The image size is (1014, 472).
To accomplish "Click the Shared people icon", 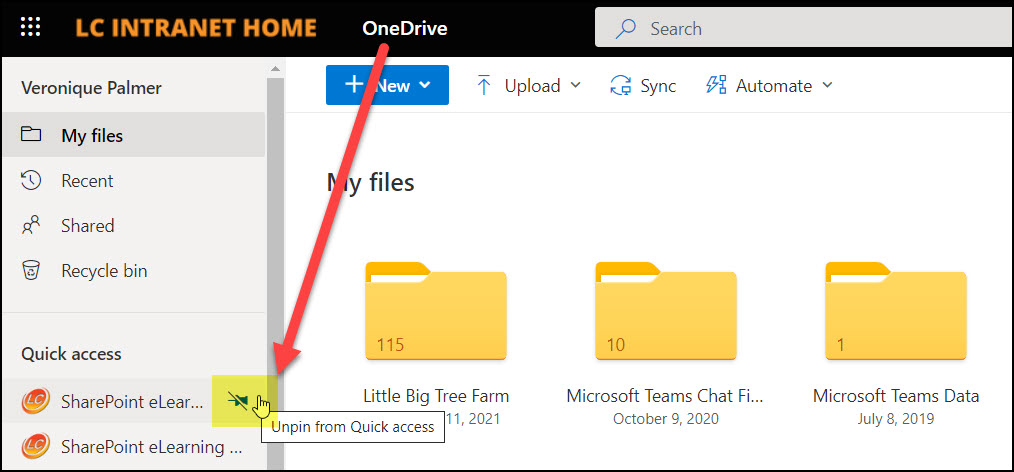I will point(31,226).
